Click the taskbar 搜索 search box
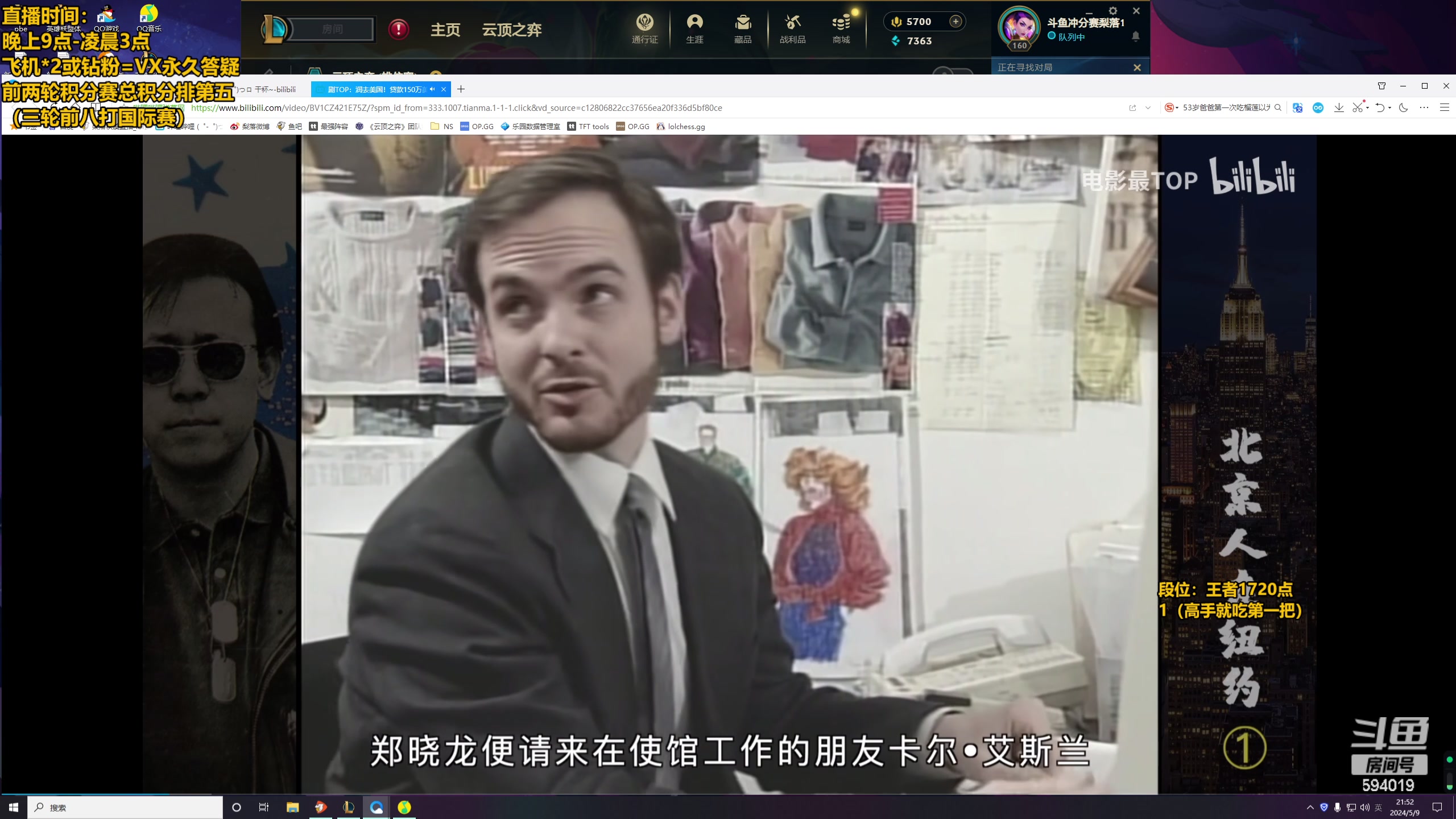 (x=125, y=807)
